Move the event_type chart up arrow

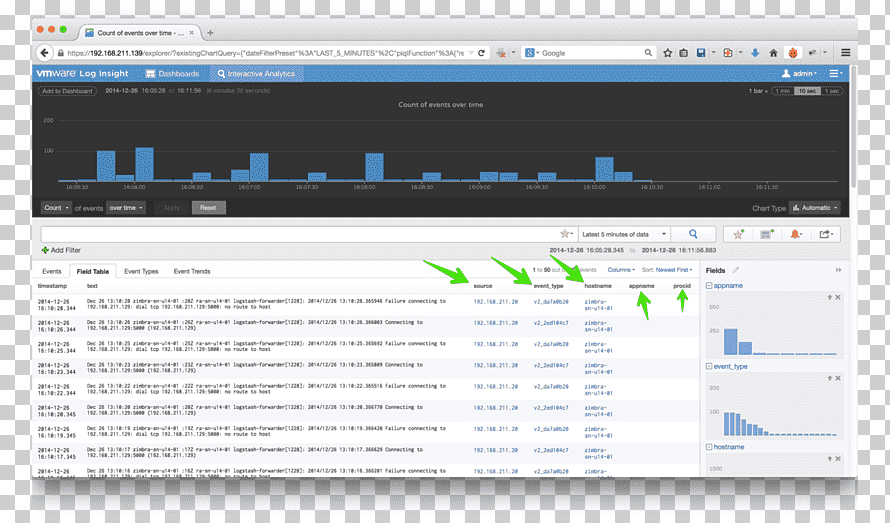(829, 378)
